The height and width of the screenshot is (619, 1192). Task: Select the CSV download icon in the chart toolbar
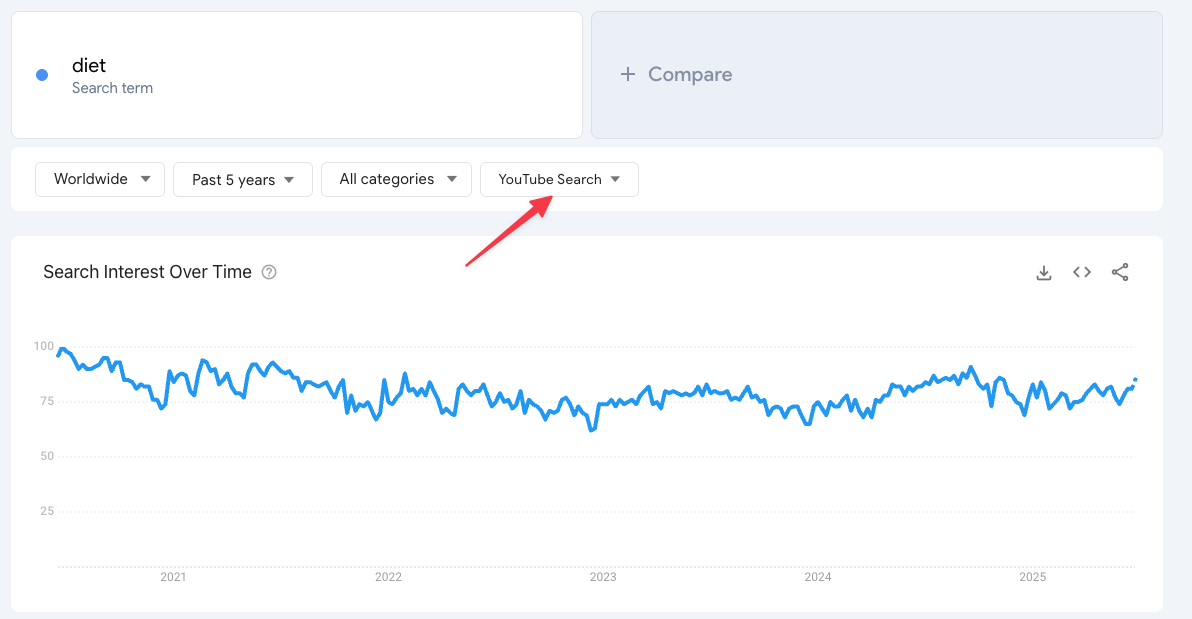pyautogui.click(x=1043, y=271)
